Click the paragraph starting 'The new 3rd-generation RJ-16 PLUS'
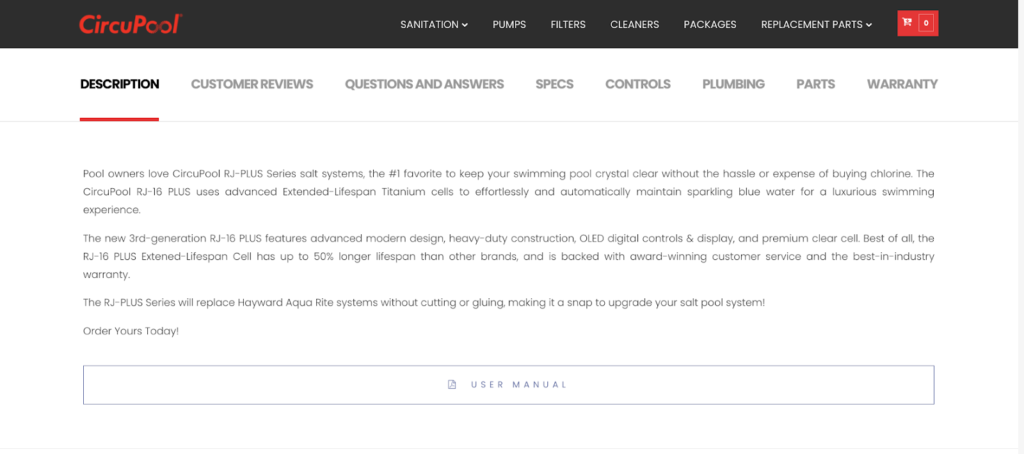Viewport: 1024px width, 454px height. pos(509,257)
